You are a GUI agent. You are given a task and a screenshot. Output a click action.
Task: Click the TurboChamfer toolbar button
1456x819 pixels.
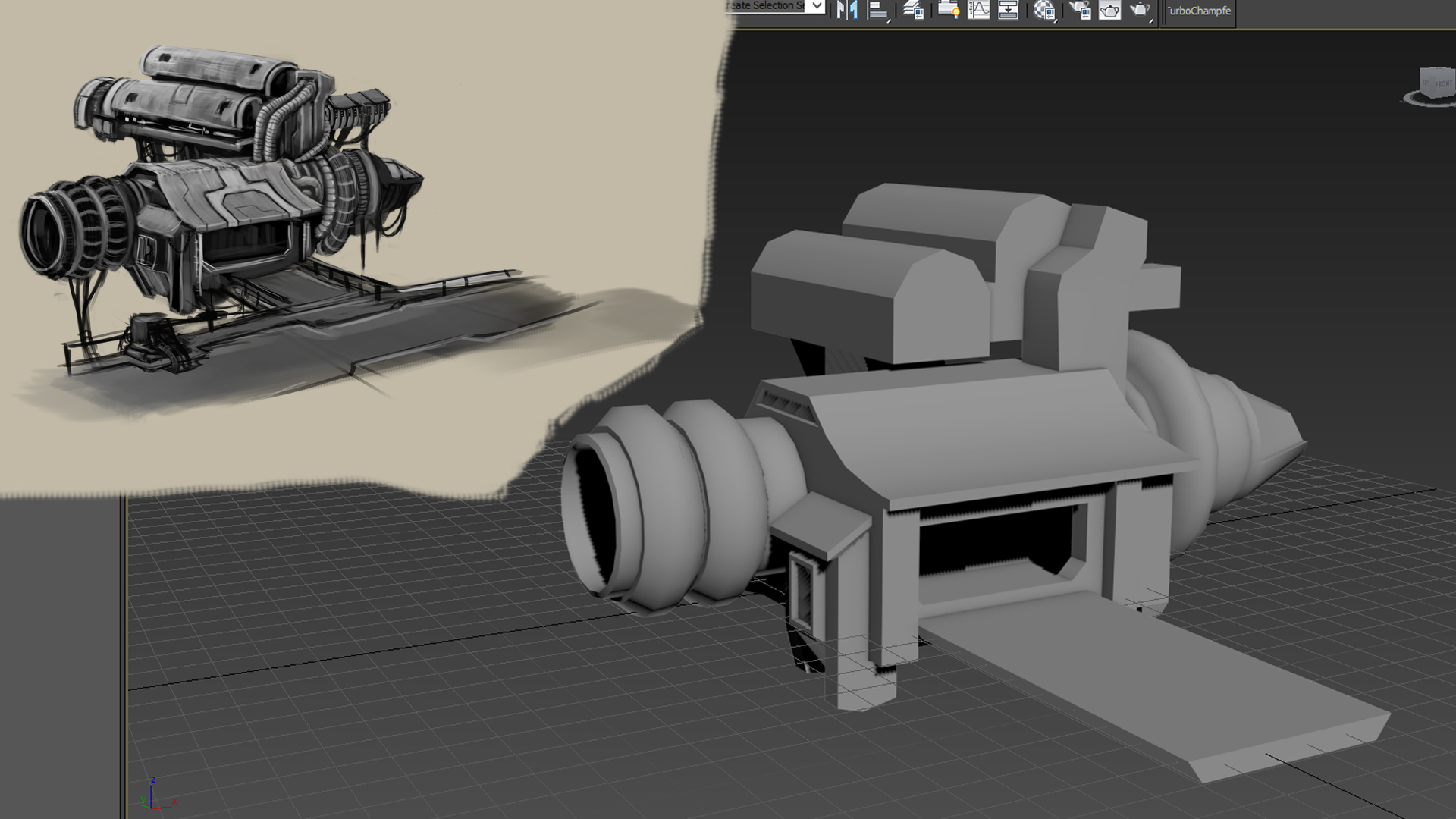pyautogui.click(x=1200, y=11)
